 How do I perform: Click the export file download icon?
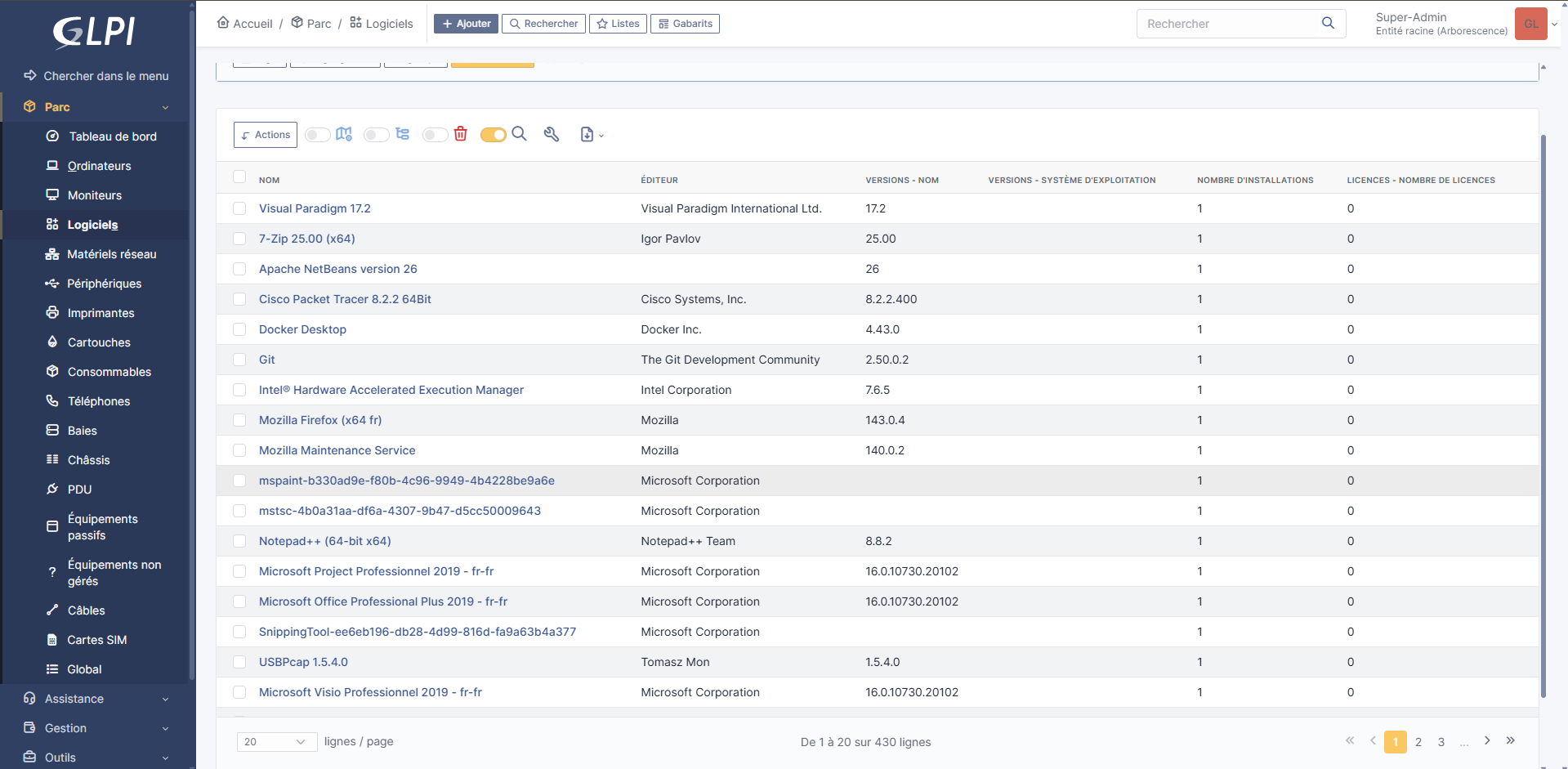click(x=587, y=135)
